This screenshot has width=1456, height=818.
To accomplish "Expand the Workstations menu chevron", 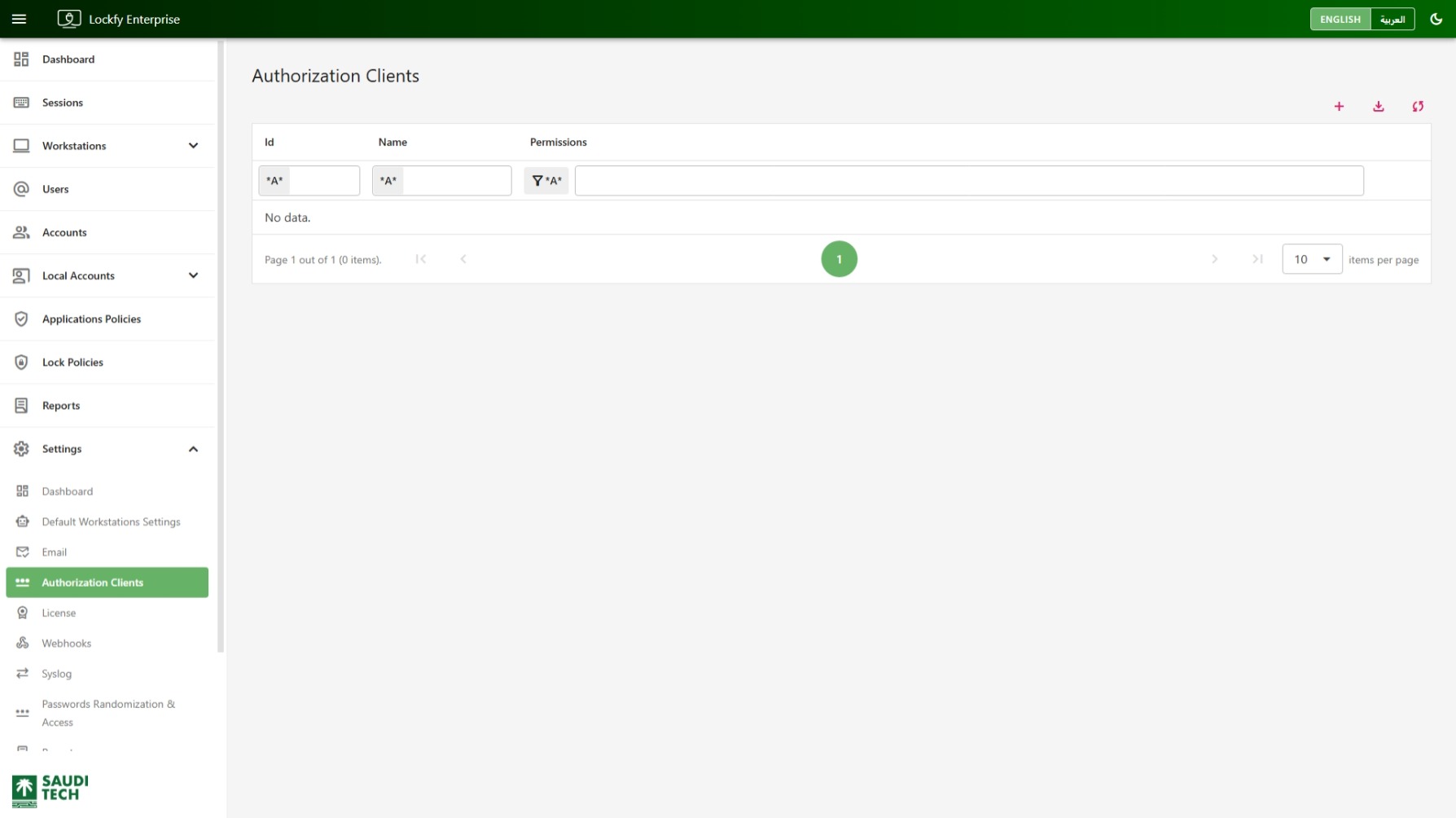I will 193,146.
